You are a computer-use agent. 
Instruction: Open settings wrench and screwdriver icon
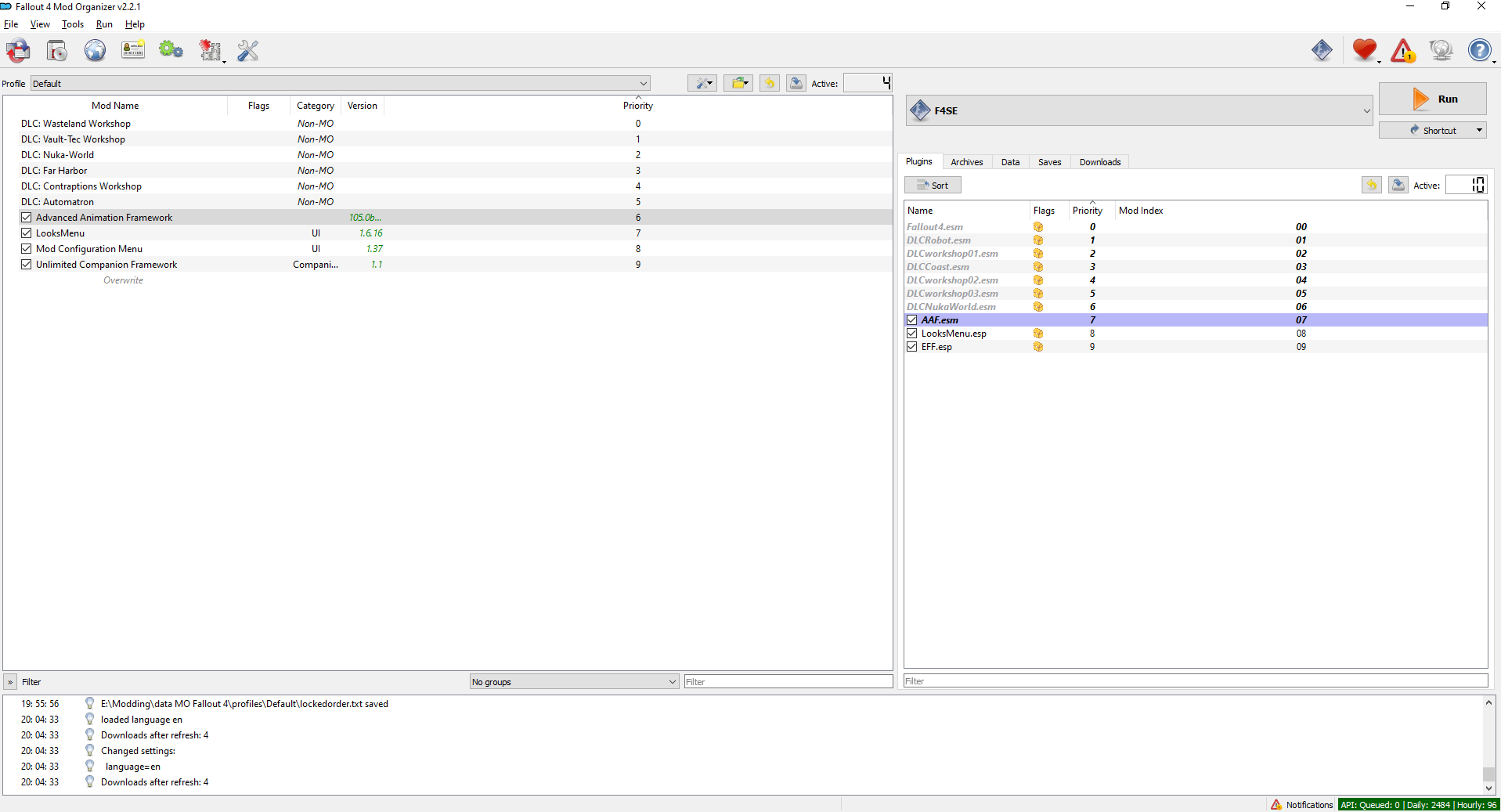[x=248, y=51]
